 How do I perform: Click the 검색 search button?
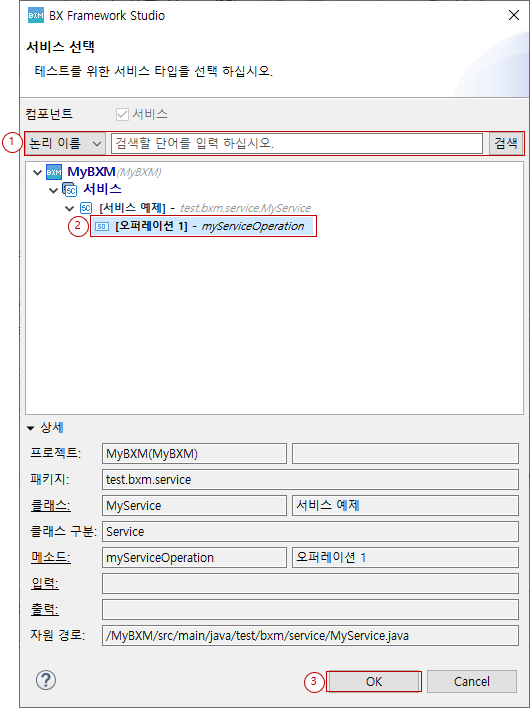(x=506, y=144)
